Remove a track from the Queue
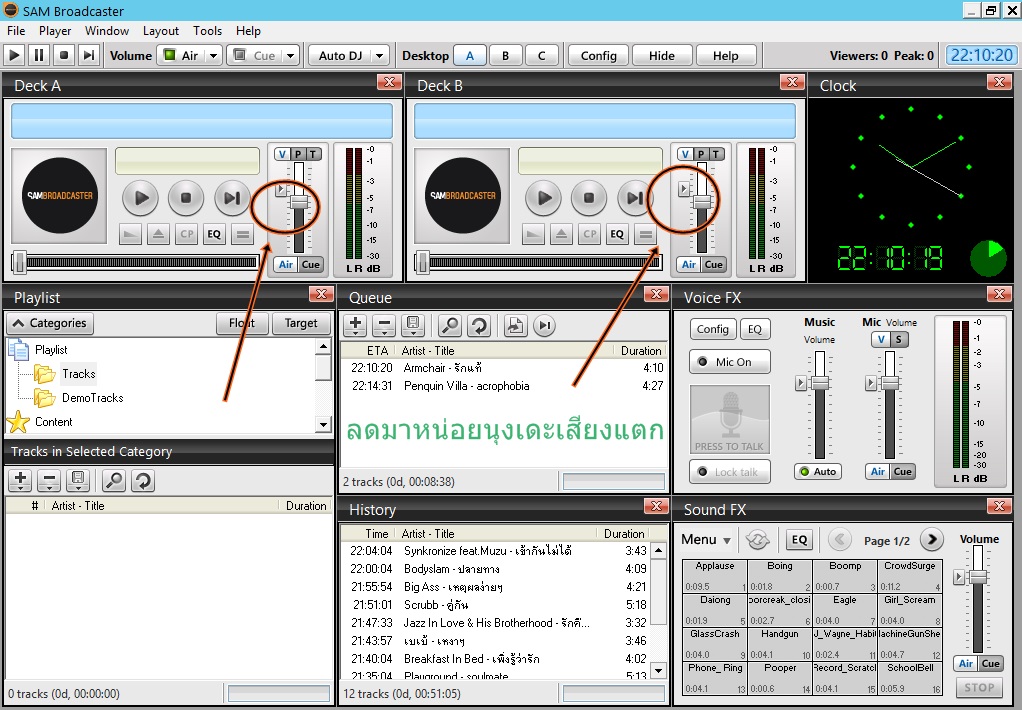 click(385, 325)
